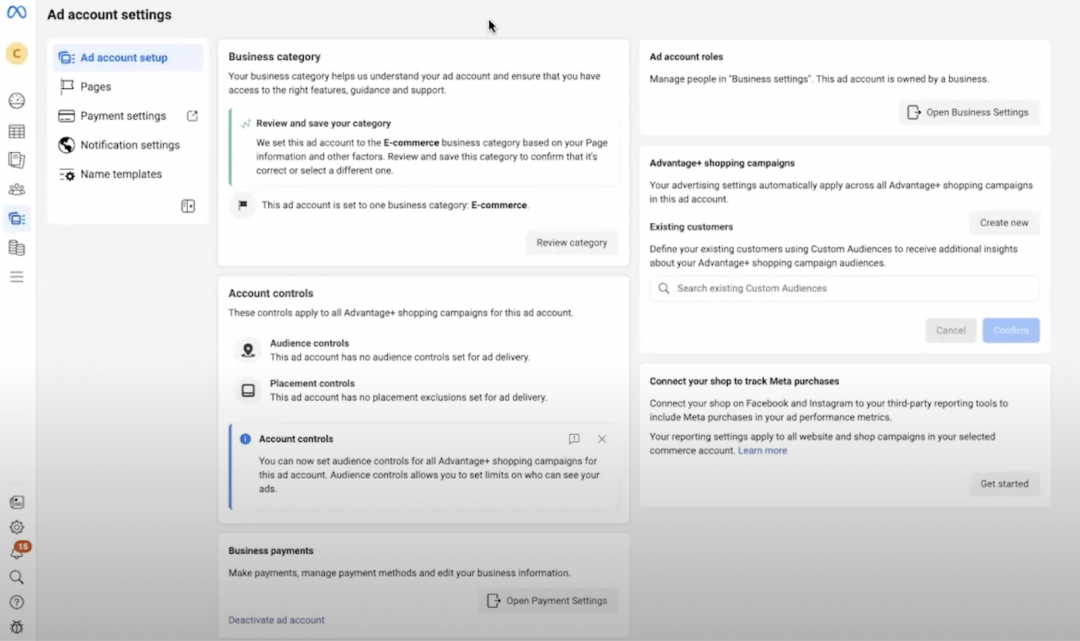Open Audiences people icon in sidebar
1080x641 pixels.
[17, 189]
